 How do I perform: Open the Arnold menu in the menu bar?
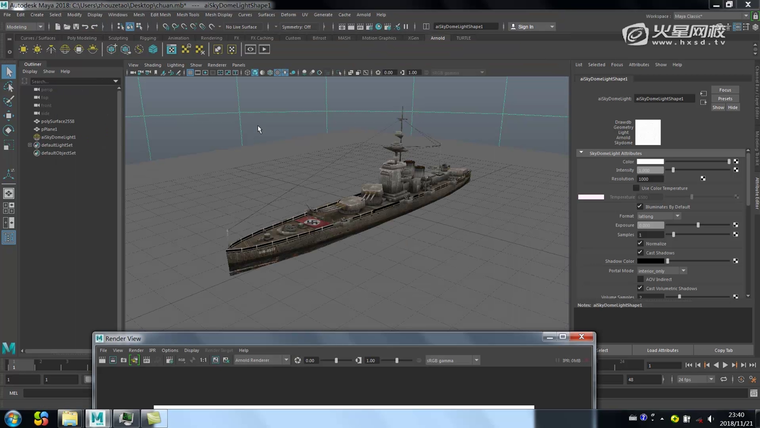tap(362, 15)
